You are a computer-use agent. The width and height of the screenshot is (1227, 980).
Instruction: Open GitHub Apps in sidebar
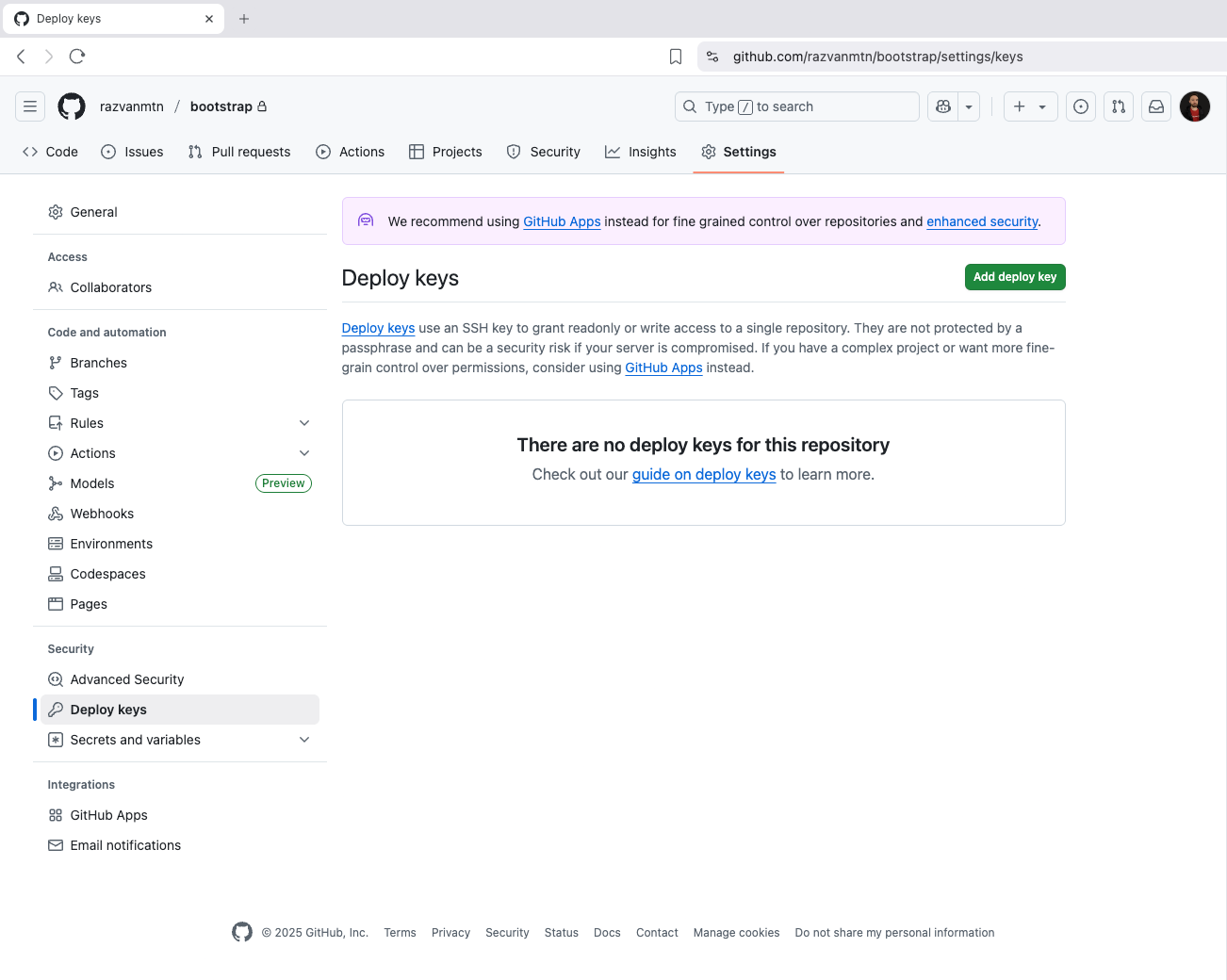point(180,815)
